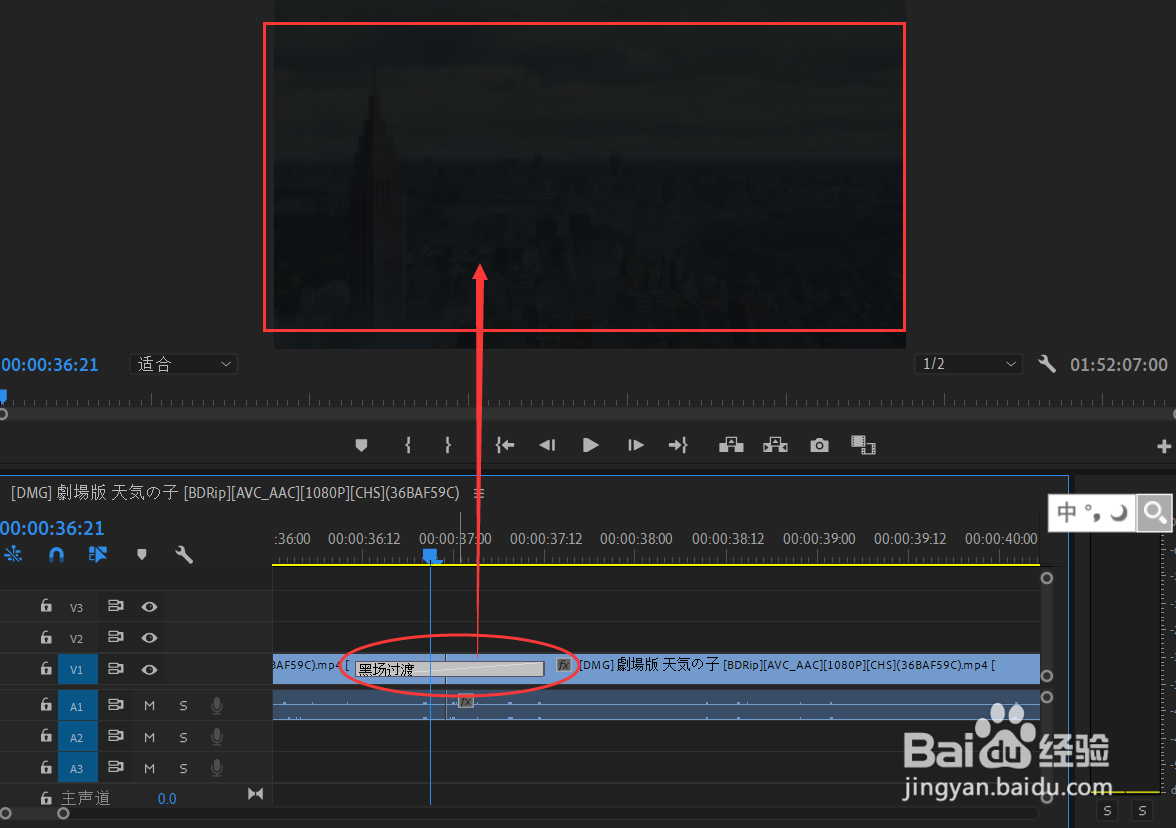Click the fx badge on V1 clip
Screen dimensions: 1176x828
click(564, 665)
